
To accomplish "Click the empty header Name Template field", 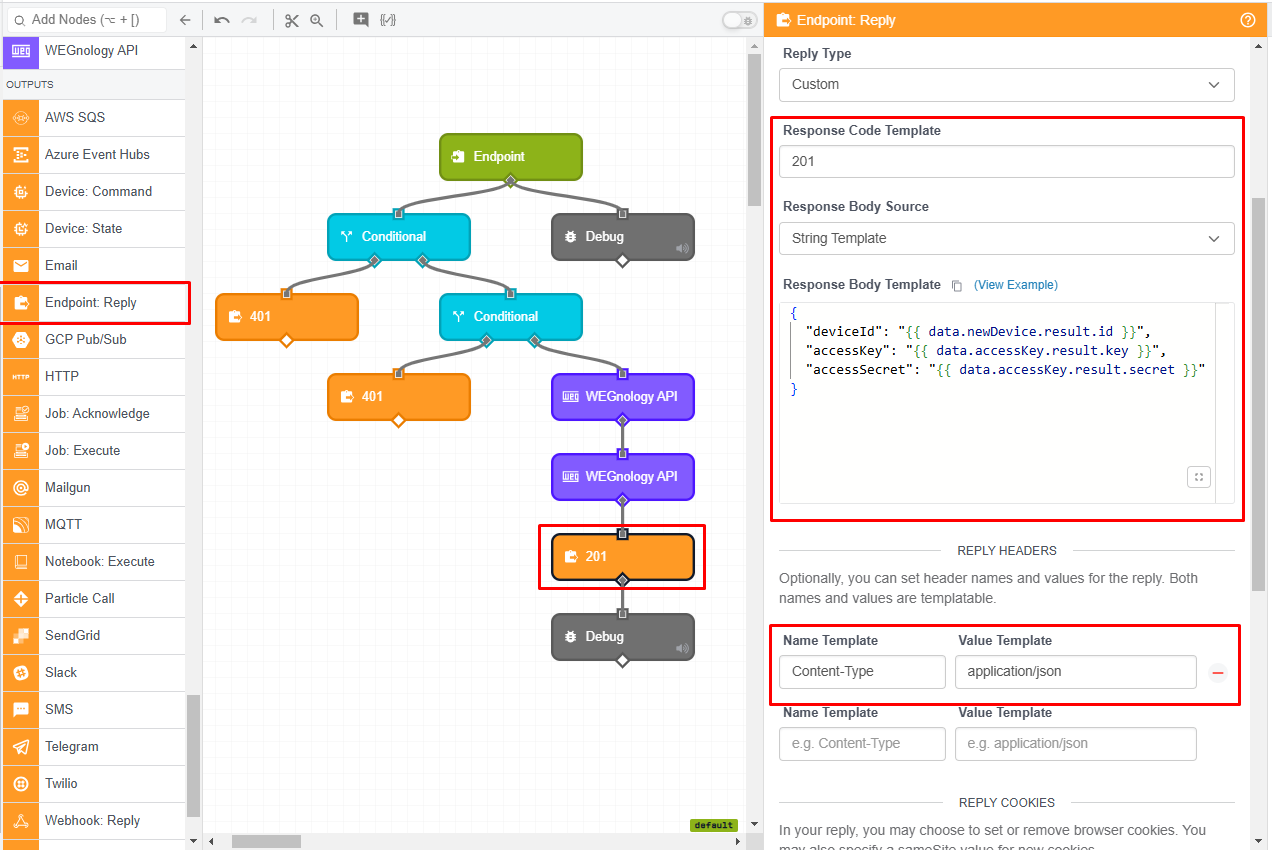I will tap(863, 744).
